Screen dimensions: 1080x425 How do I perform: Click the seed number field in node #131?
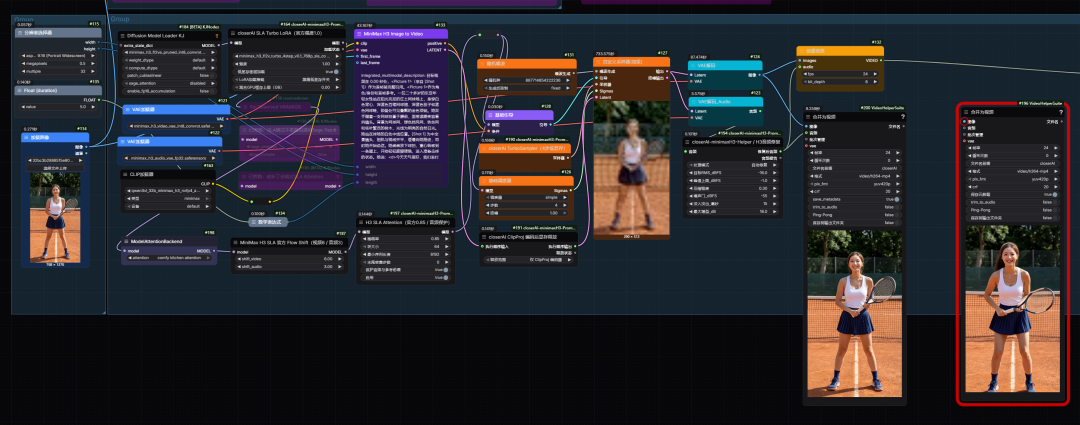(528, 80)
